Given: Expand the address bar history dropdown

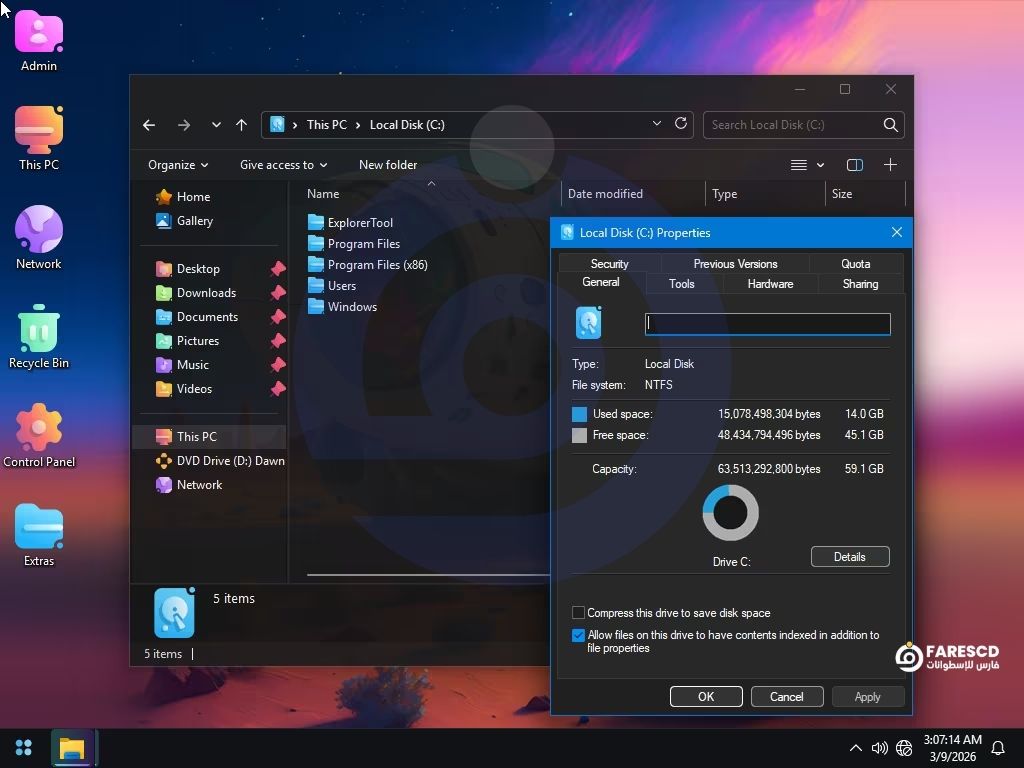Looking at the screenshot, I should pyautogui.click(x=656, y=124).
